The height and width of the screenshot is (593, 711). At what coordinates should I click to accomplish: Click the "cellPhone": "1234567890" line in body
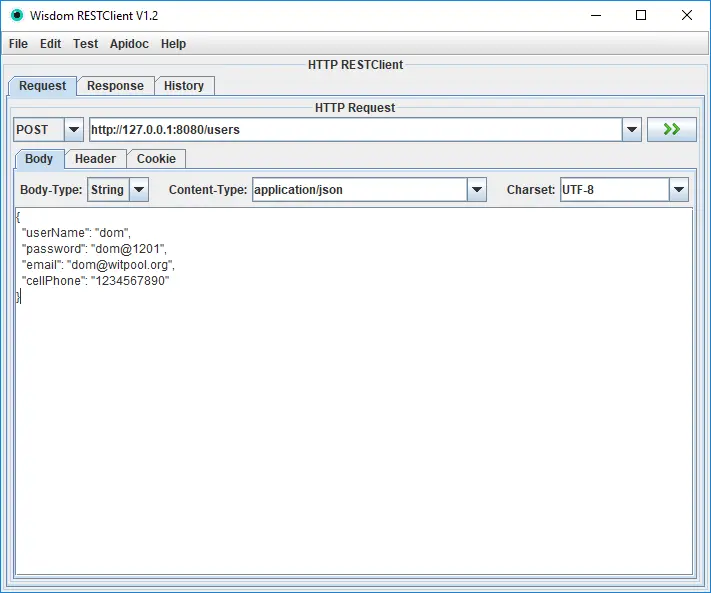point(96,281)
